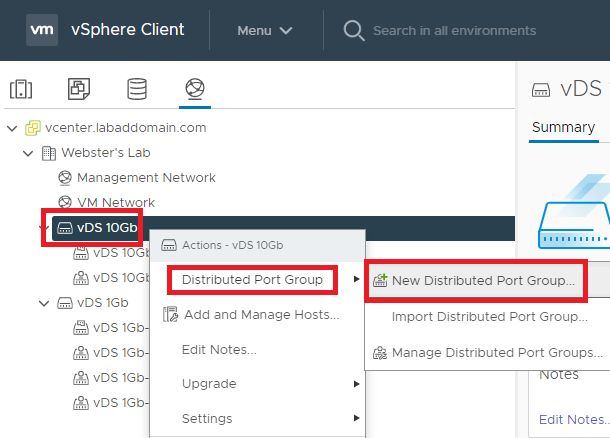Click the Management Network icon

point(65,178)
